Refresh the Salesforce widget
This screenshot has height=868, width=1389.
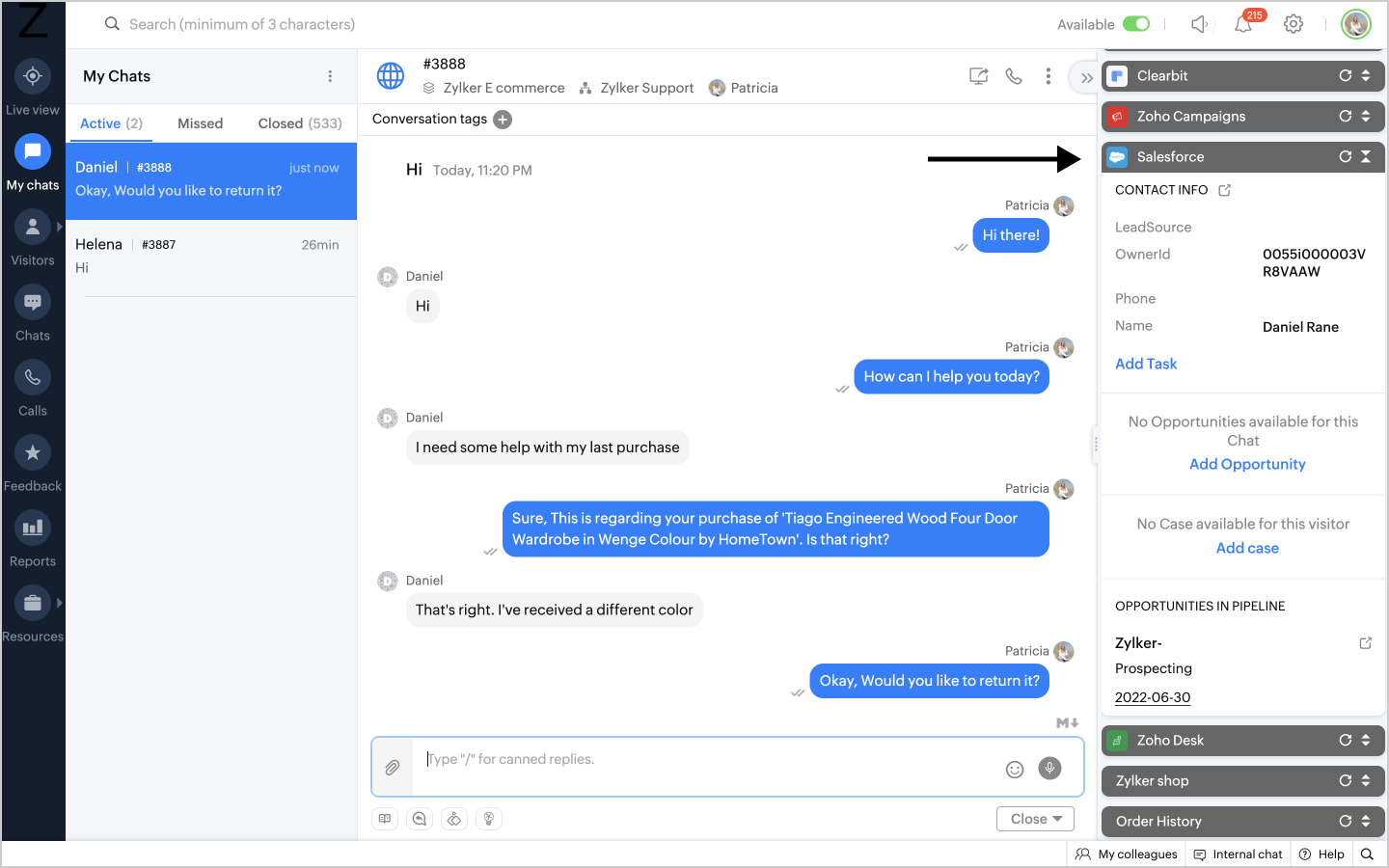click(x=1345, y=156)
